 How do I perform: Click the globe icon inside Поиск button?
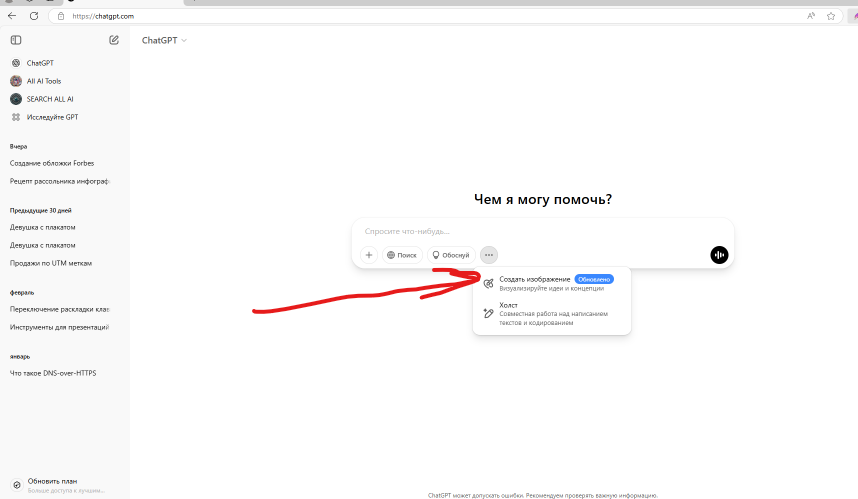391,255
